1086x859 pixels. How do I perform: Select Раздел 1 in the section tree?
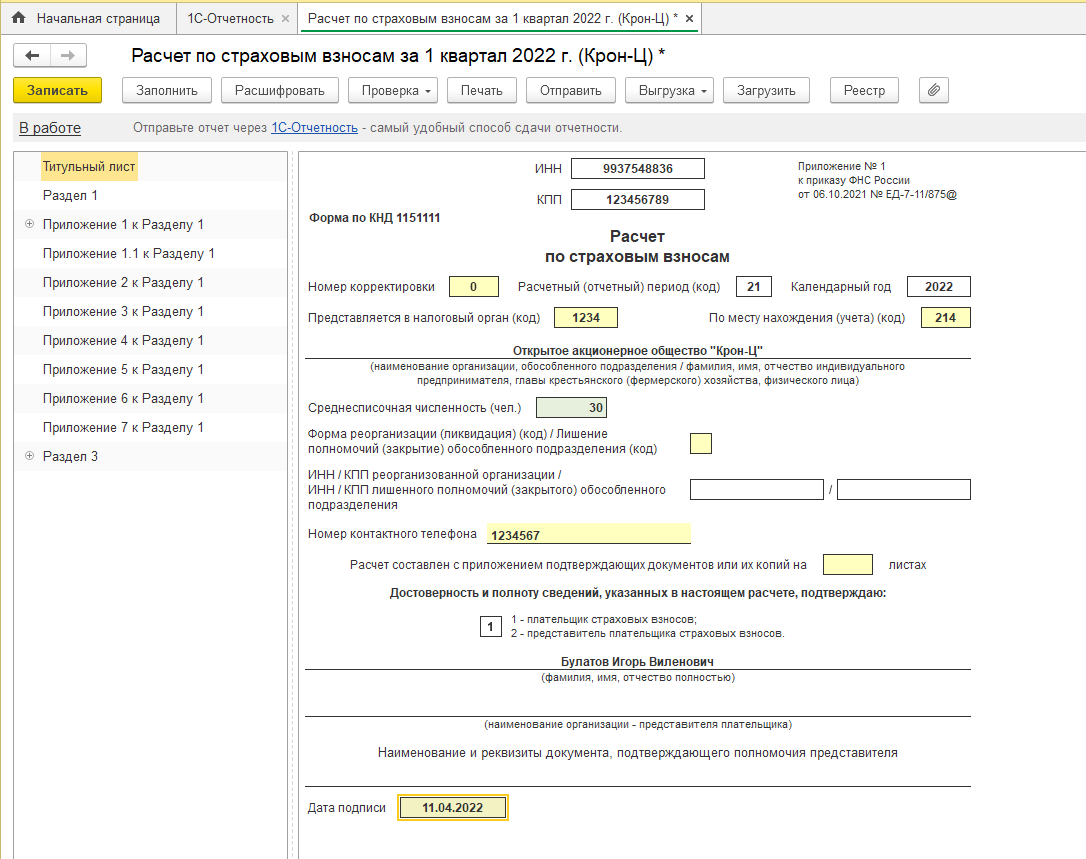[x=70, y=196]
